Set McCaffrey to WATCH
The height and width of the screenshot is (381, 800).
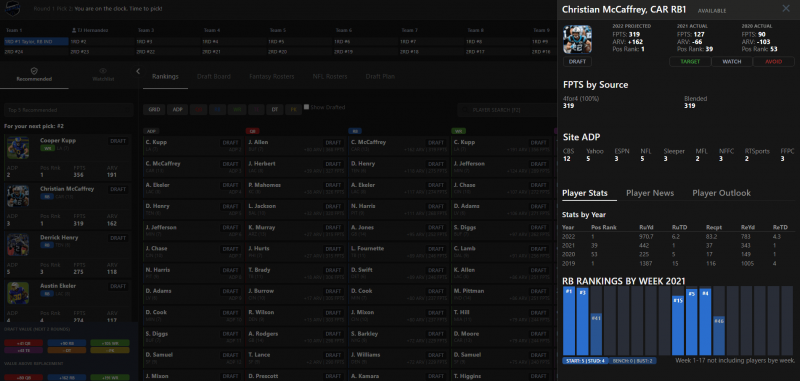tap(732, 62)
